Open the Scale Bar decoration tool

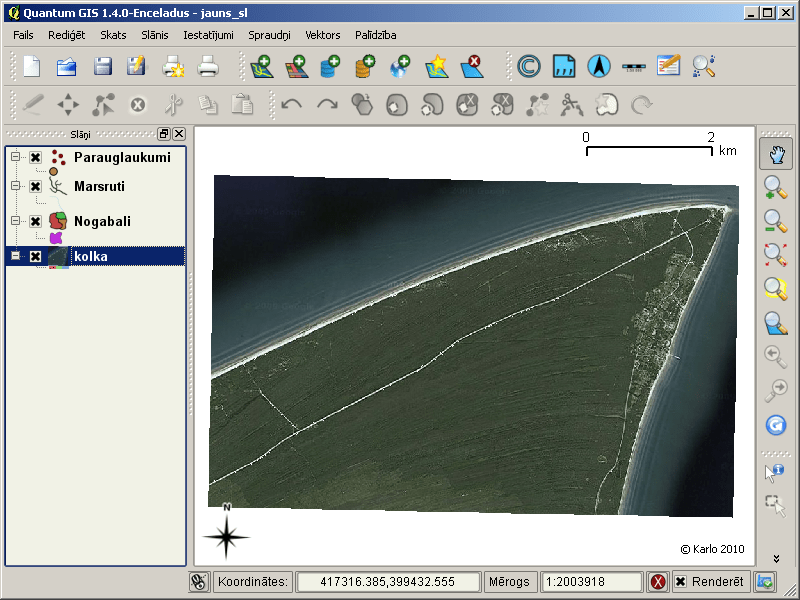(634, 67)
